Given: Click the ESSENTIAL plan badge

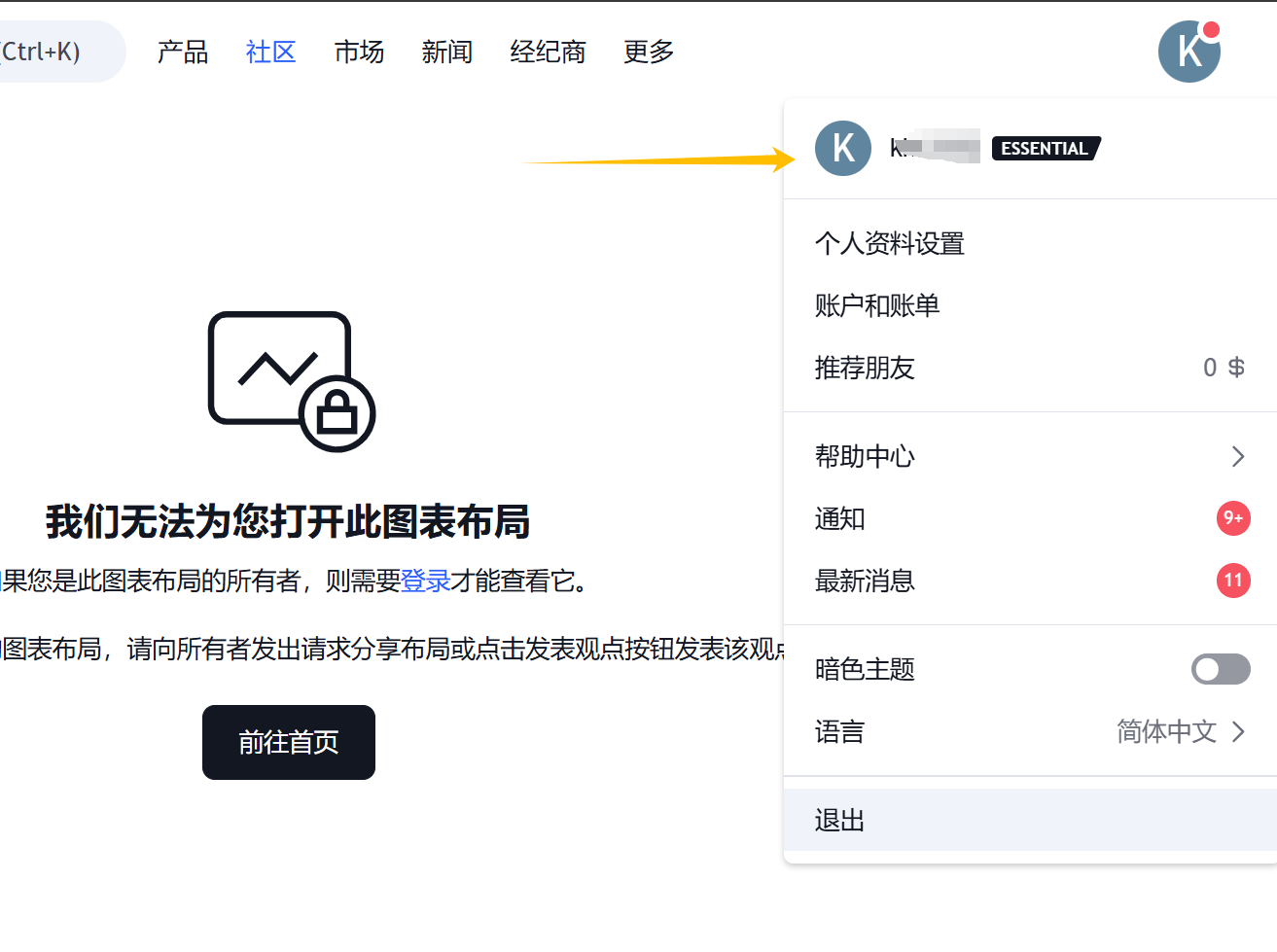Looking at the screenshot, I should click(1045, 149).
